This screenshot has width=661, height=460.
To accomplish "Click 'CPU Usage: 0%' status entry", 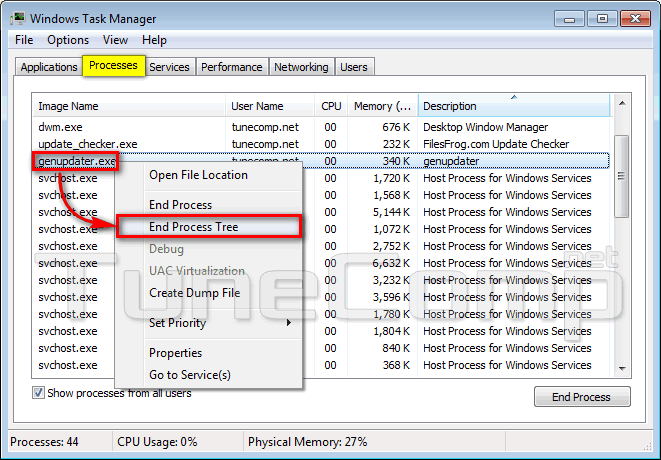I will pos(157,442).
